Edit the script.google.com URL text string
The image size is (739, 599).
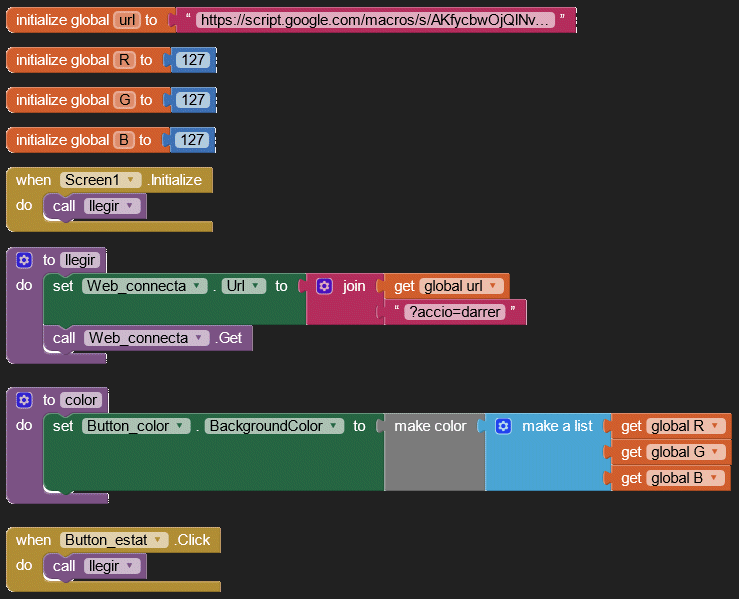click(x=374, y=20)
